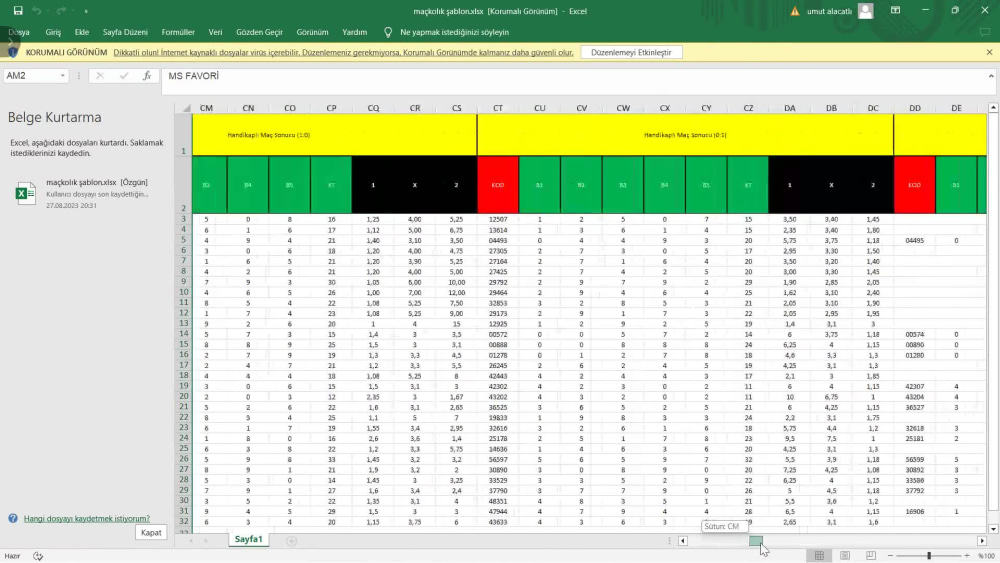
Task: Click the zoom slider handle
Action: pos(929,556)
